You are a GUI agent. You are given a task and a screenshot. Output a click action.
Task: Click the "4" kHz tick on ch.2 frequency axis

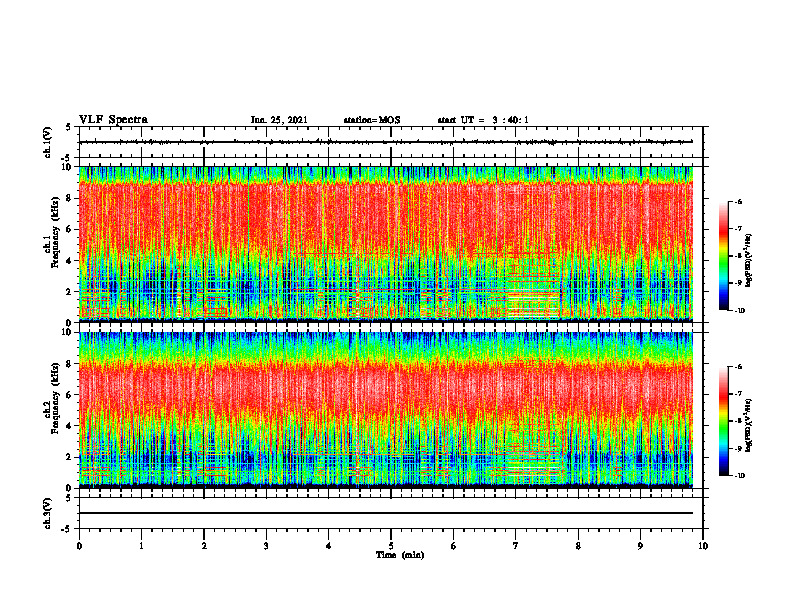click(x=69, y=426)
